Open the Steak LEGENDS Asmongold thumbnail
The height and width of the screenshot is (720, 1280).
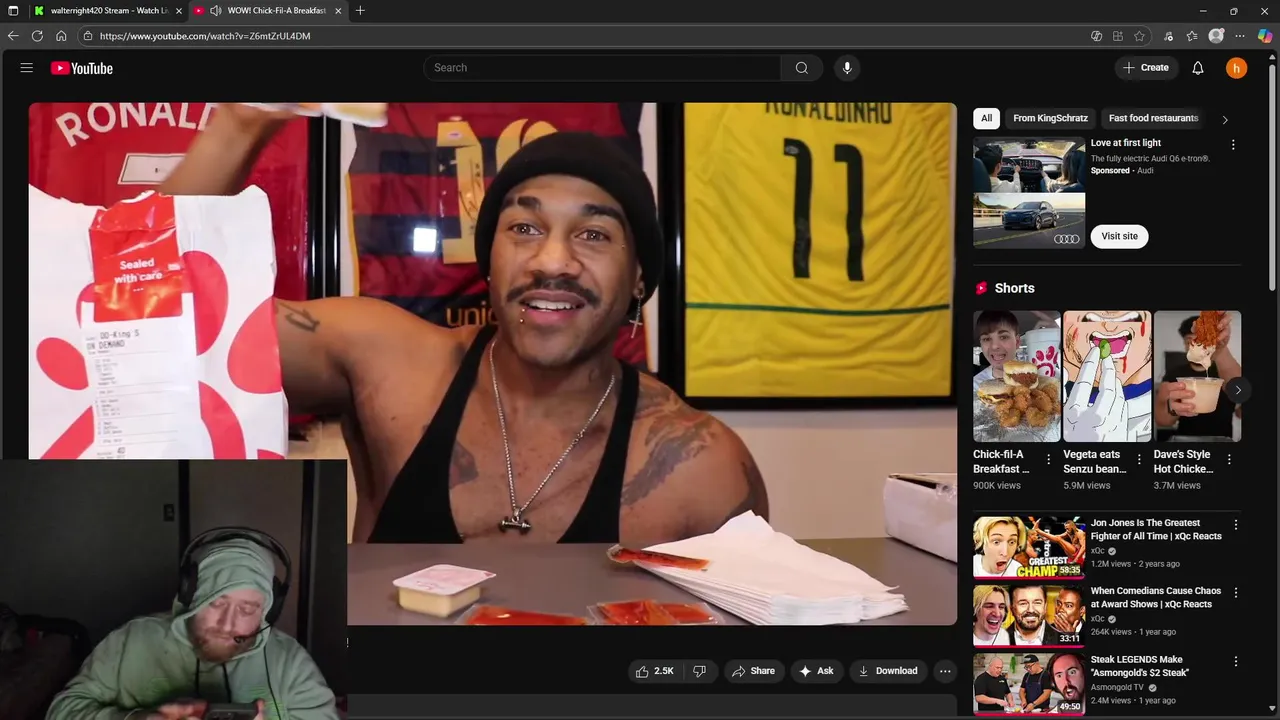(x=1029, y=684)
